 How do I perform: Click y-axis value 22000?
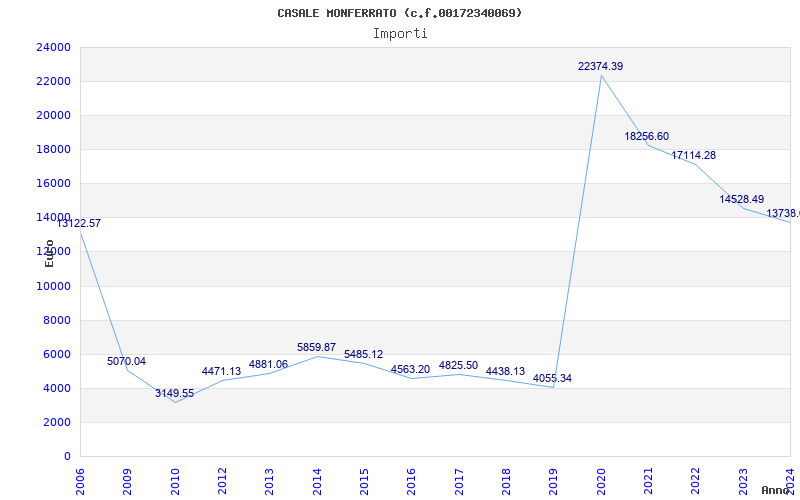point(54,82)
